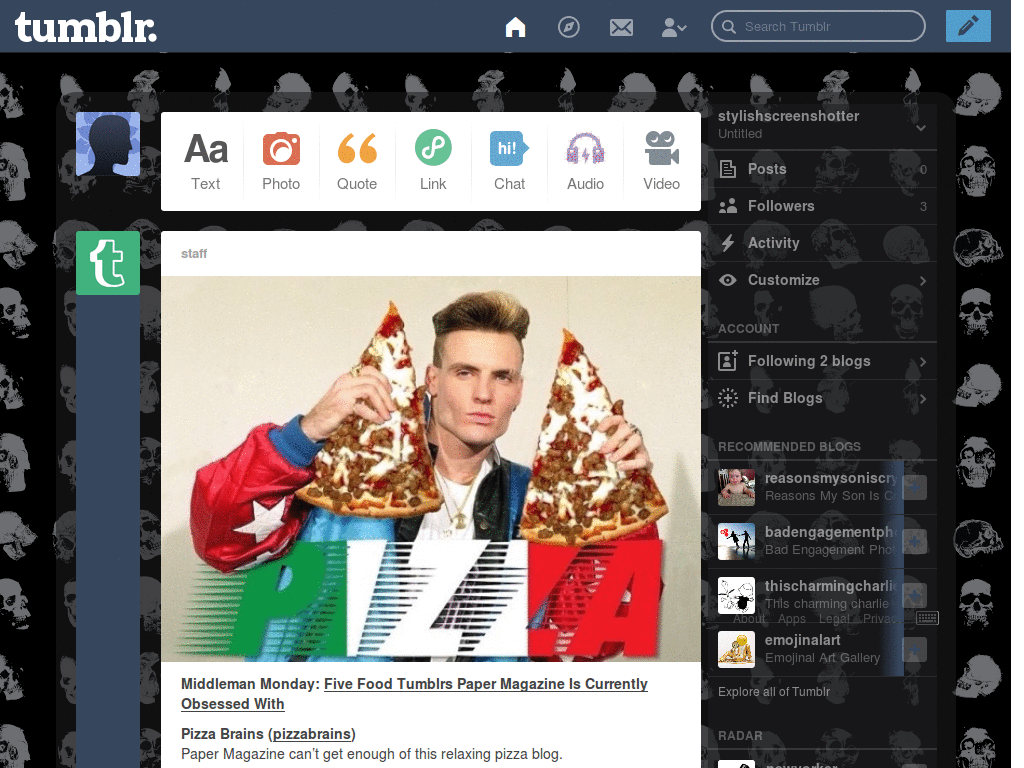Image resolution: width=1024 pixels, height=768 pixels.
Task: Create a new Link post
Action: [x=433, y=161]
